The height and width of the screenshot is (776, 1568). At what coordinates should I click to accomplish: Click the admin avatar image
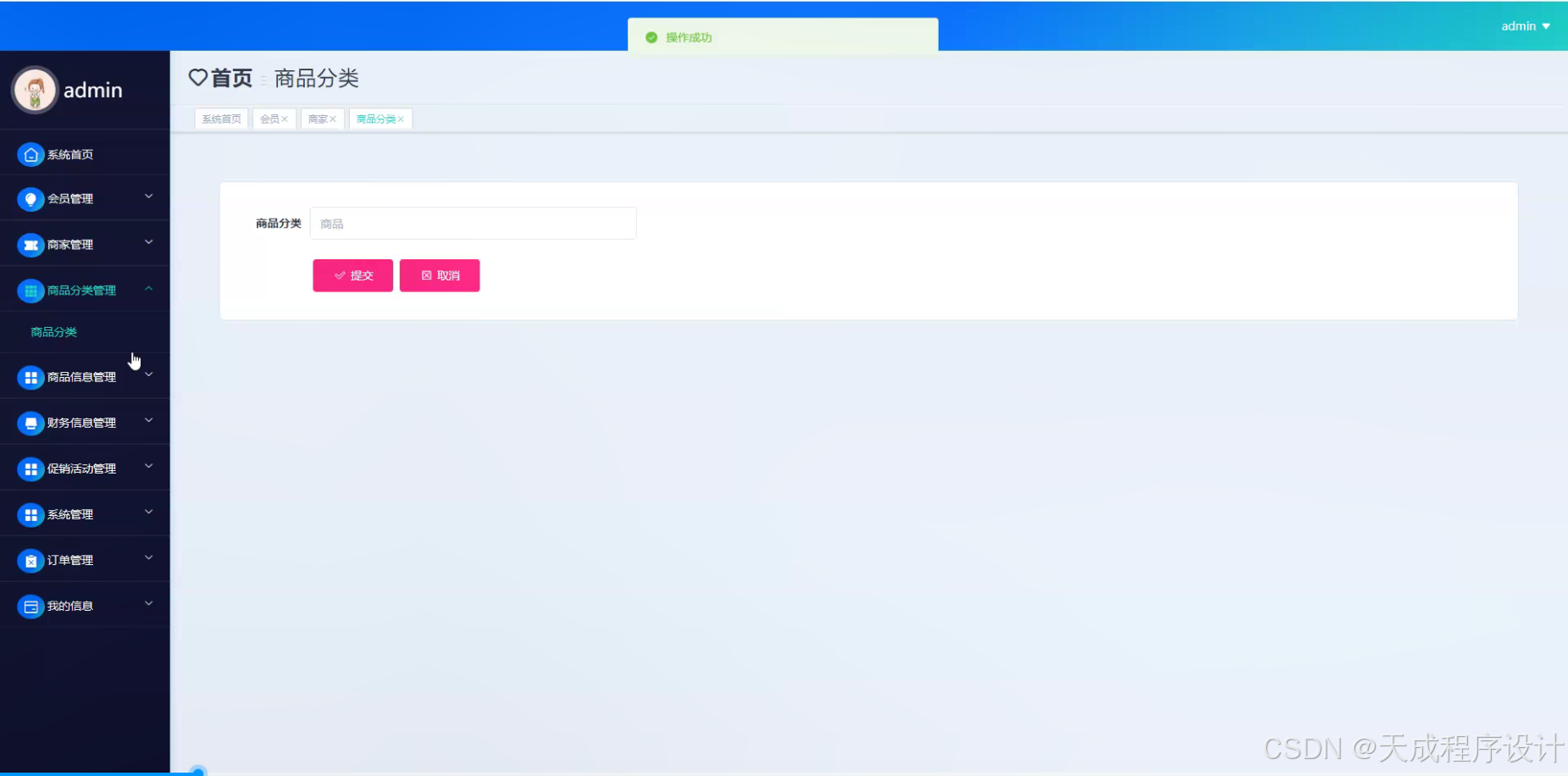coord(35,90)
